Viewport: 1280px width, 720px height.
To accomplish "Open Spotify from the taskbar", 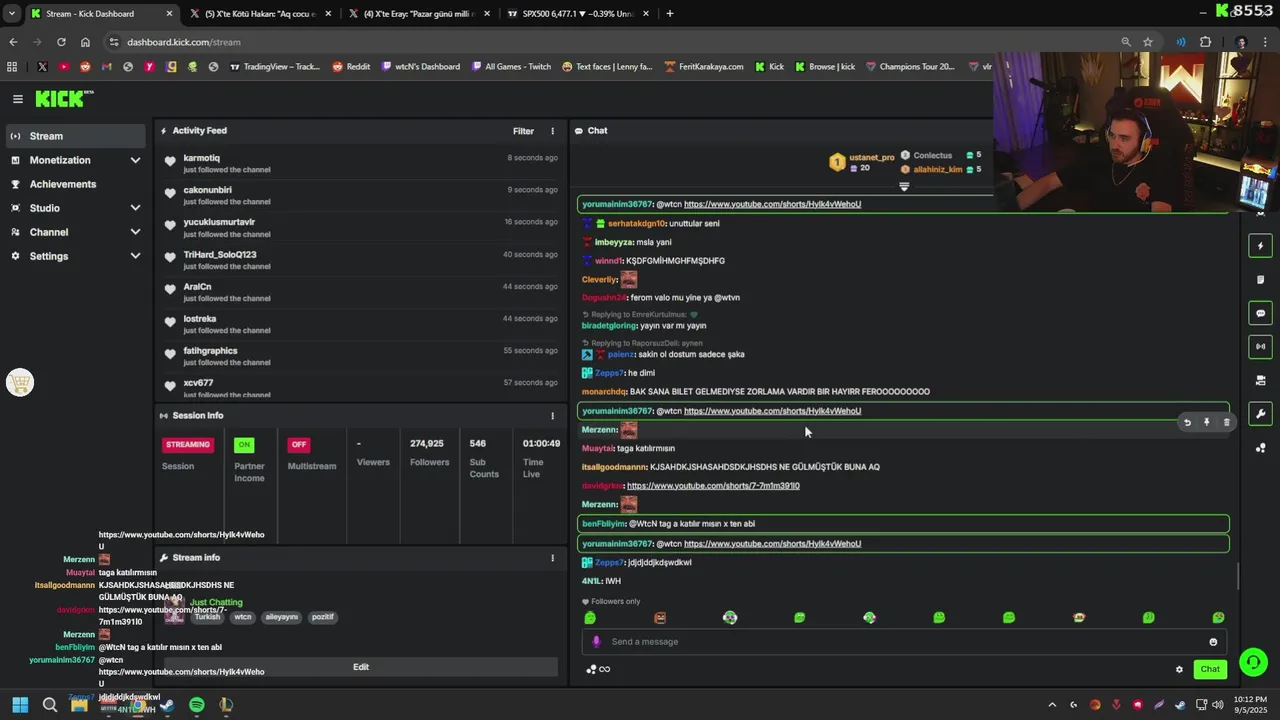I will tap(197, 705).
